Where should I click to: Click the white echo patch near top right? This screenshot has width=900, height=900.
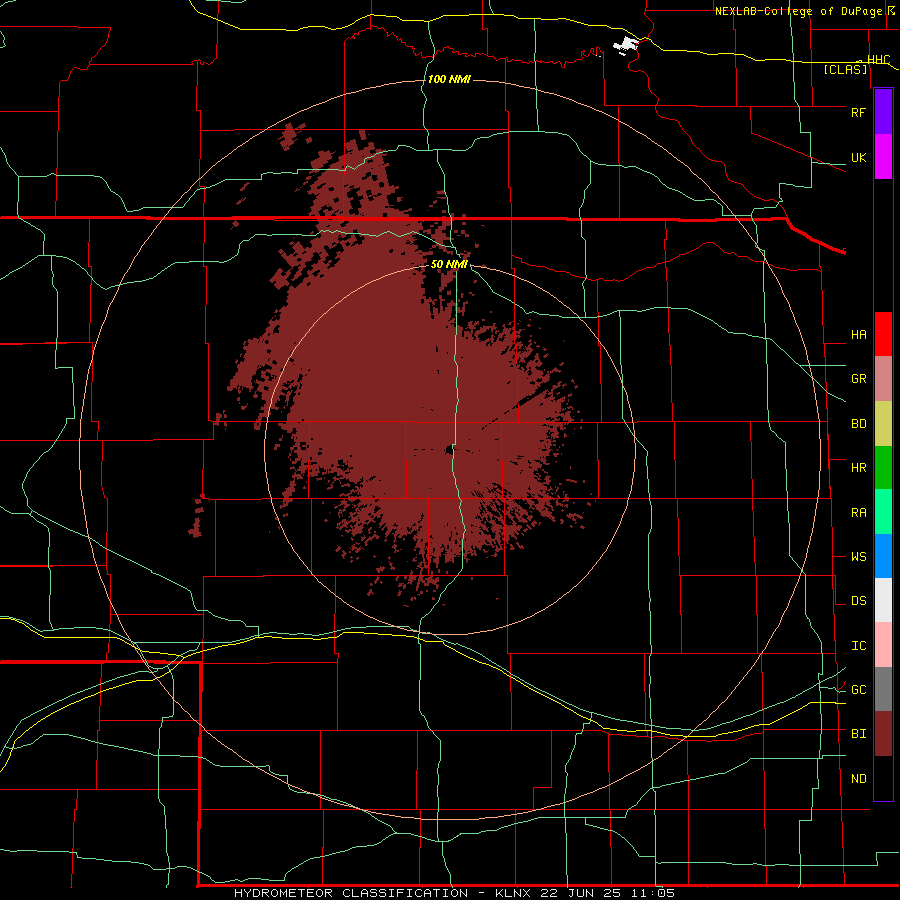point(624,45)
